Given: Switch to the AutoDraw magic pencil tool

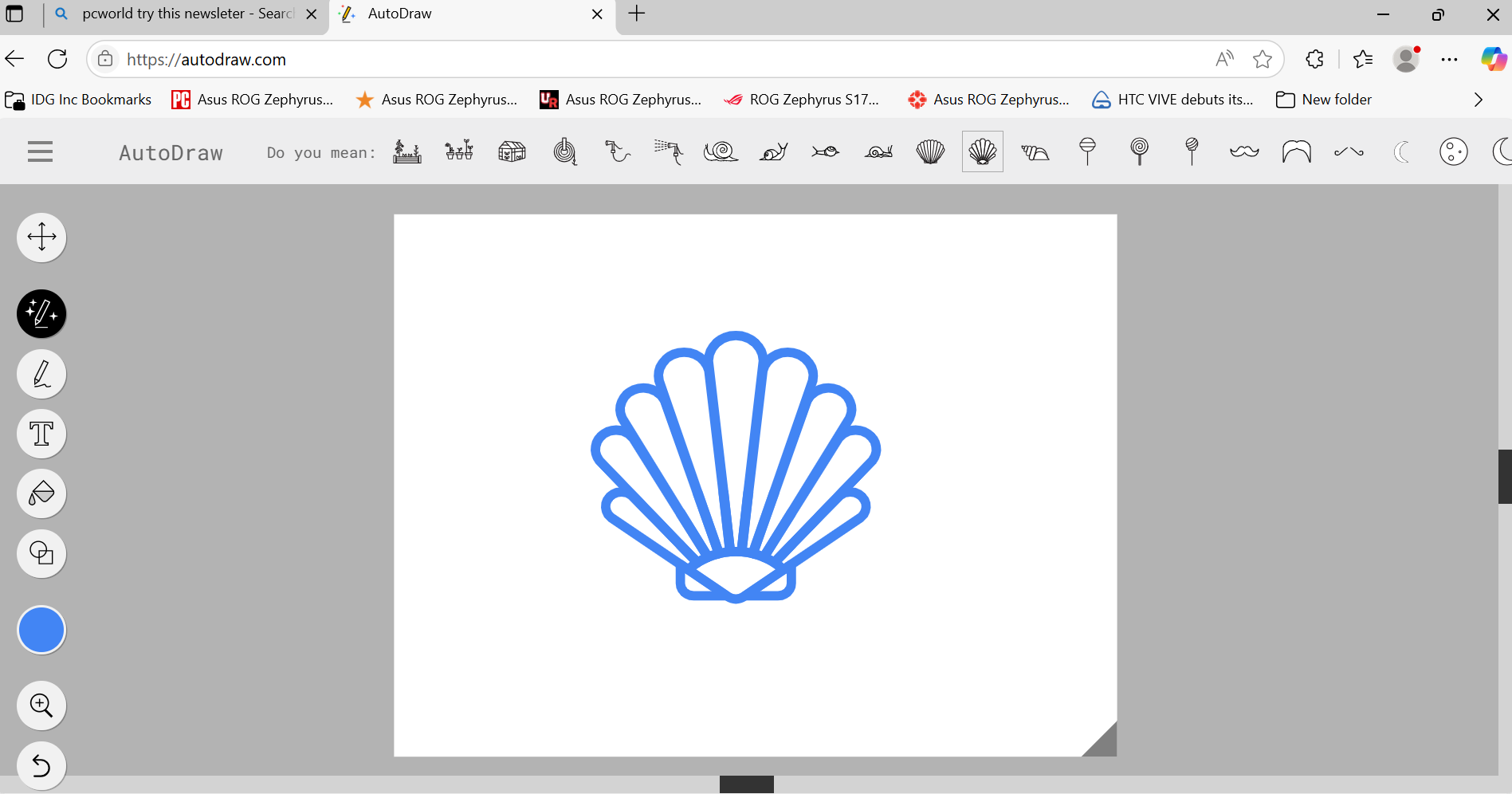Looking at the screenshot, I should (41, 313).
